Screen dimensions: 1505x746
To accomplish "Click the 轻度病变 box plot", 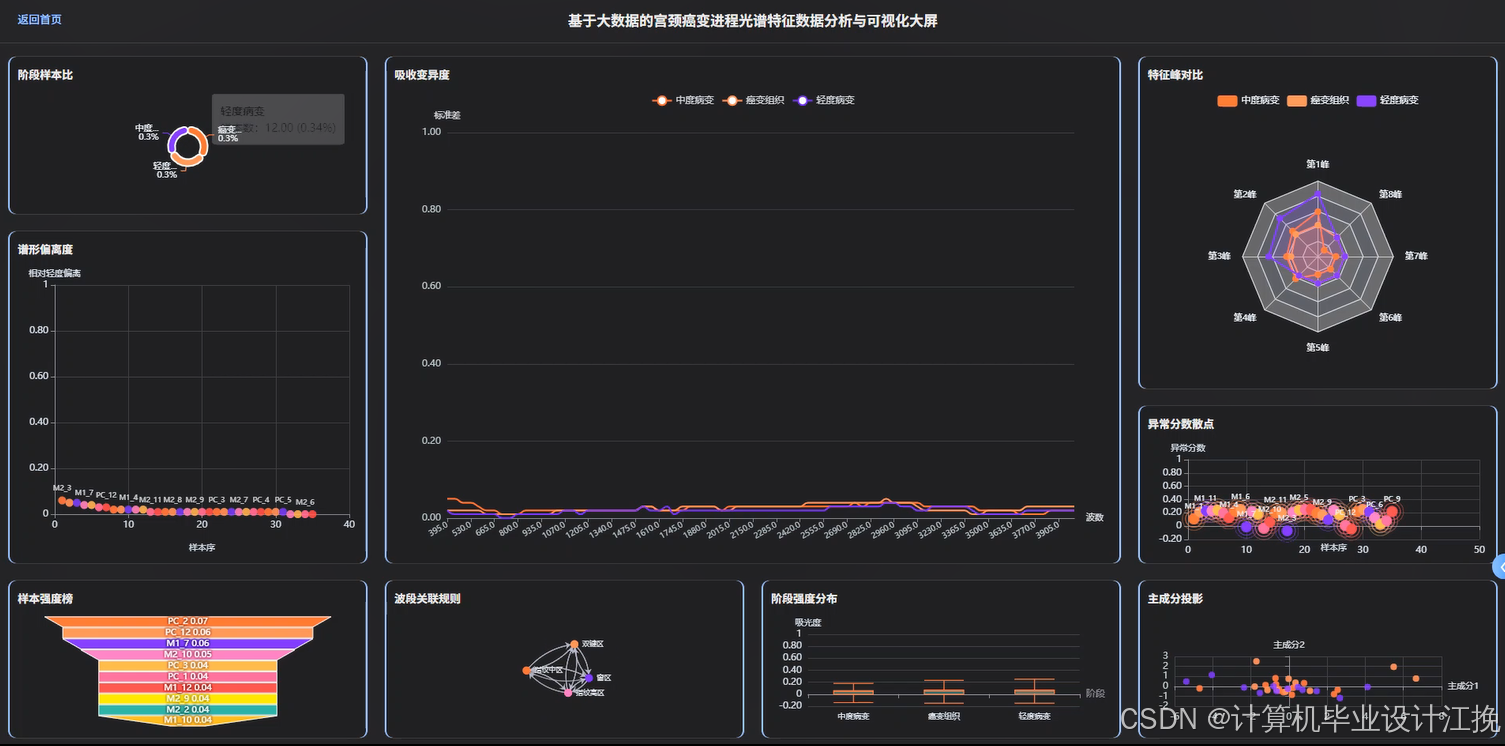I will tap(1034, 690).
